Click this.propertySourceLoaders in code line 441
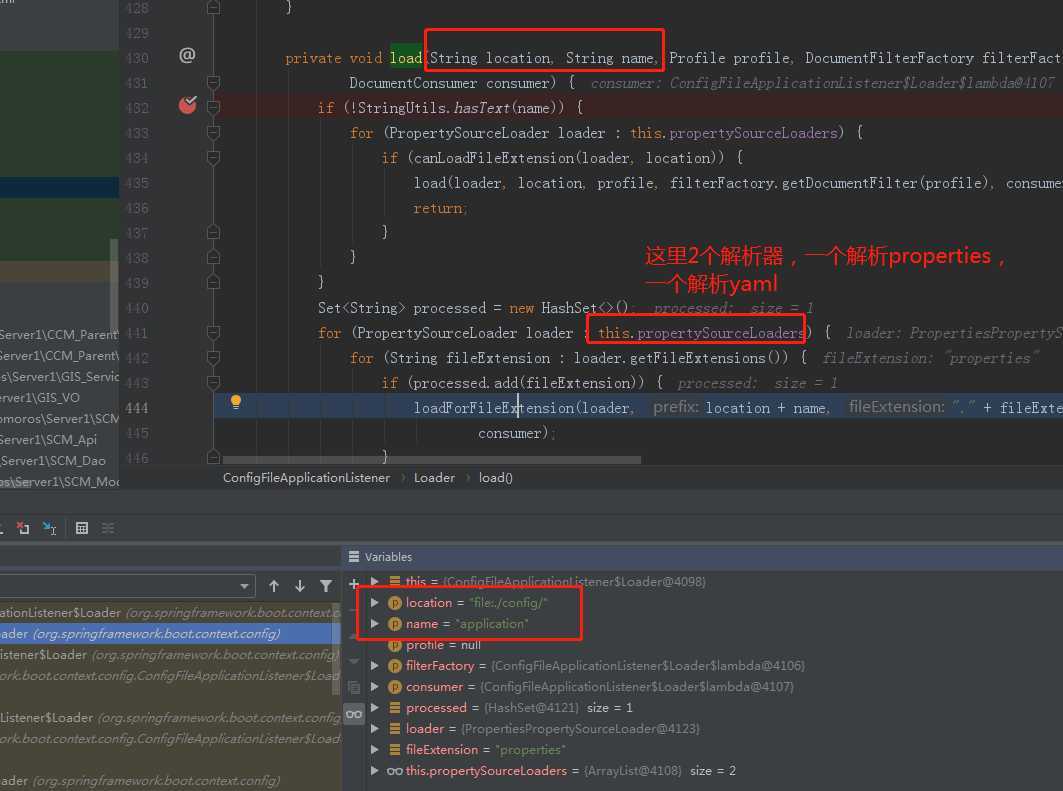This screenshot has height=791, width=1063. click(700, 333)
